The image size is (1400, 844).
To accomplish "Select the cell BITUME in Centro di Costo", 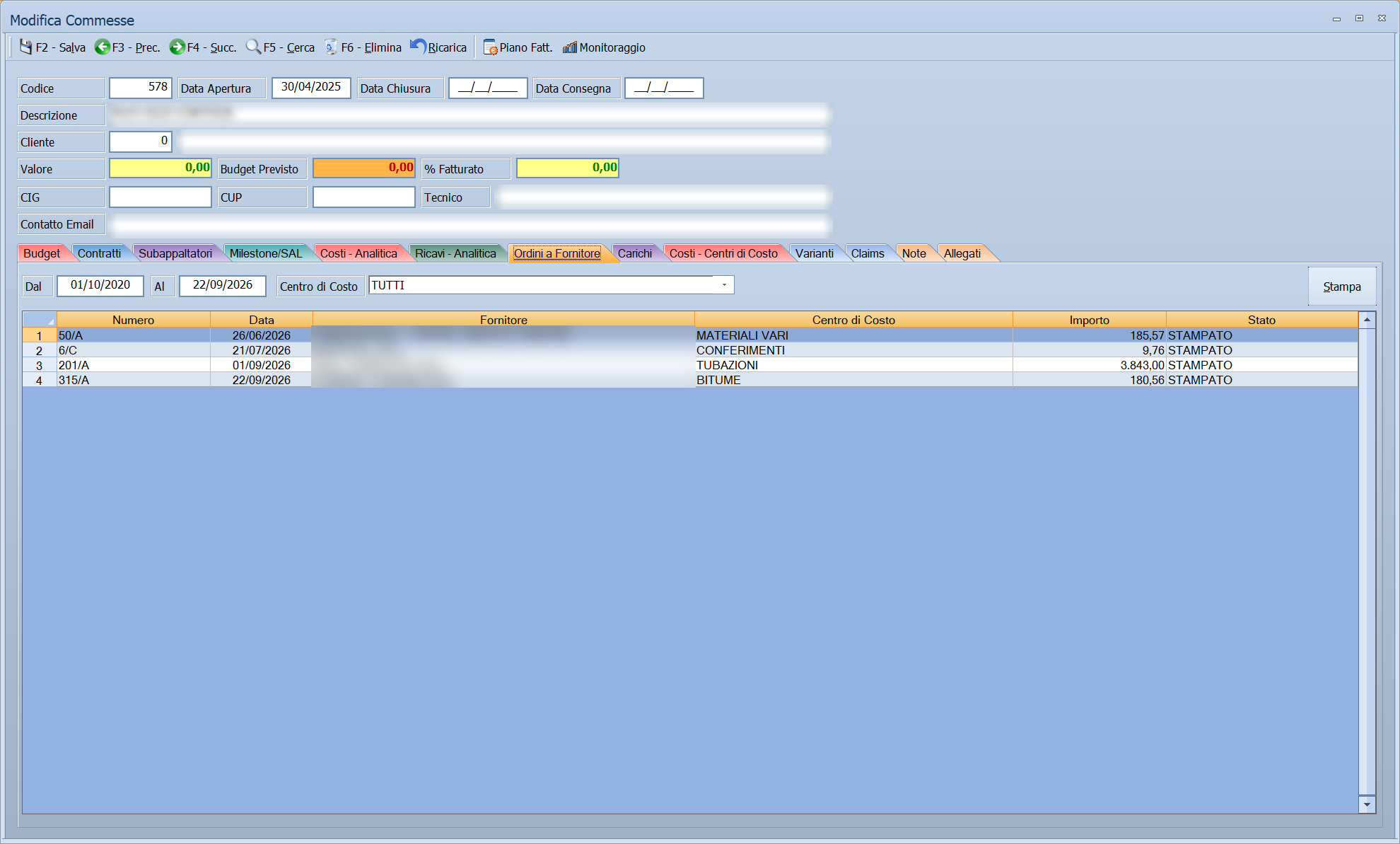I will 853,380.
